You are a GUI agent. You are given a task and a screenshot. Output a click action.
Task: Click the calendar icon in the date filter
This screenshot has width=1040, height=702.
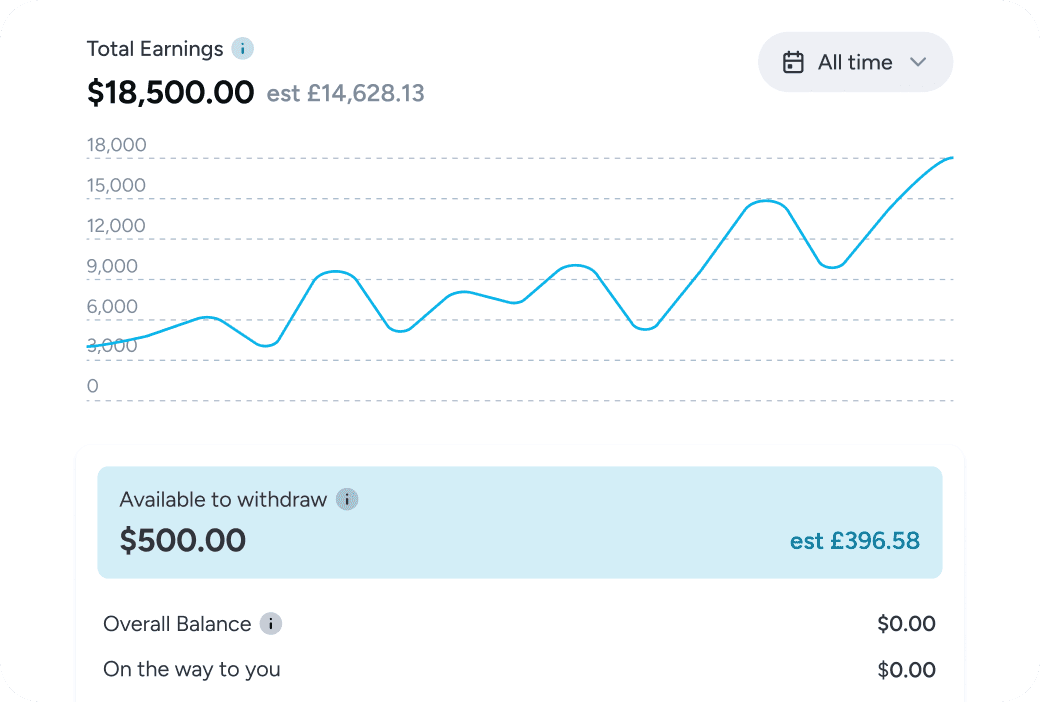[x=793, y=62]
